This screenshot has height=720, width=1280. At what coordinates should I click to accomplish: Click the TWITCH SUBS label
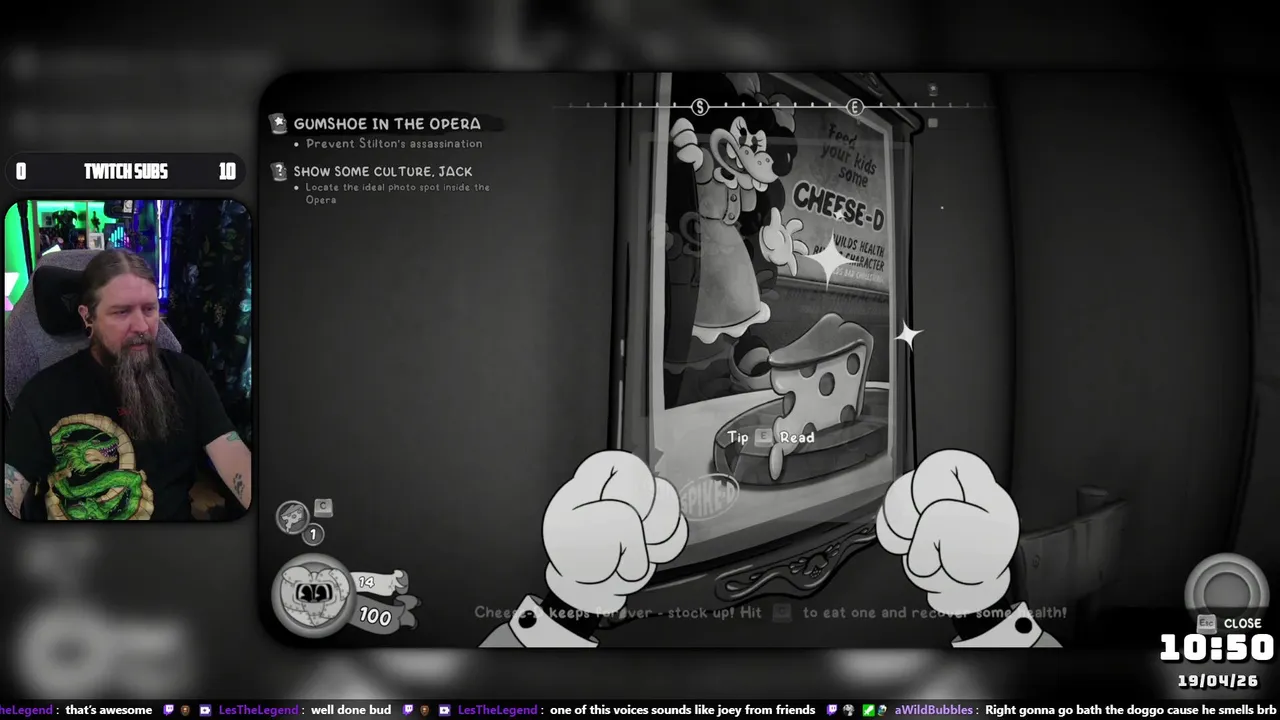(x=126, y=172)
